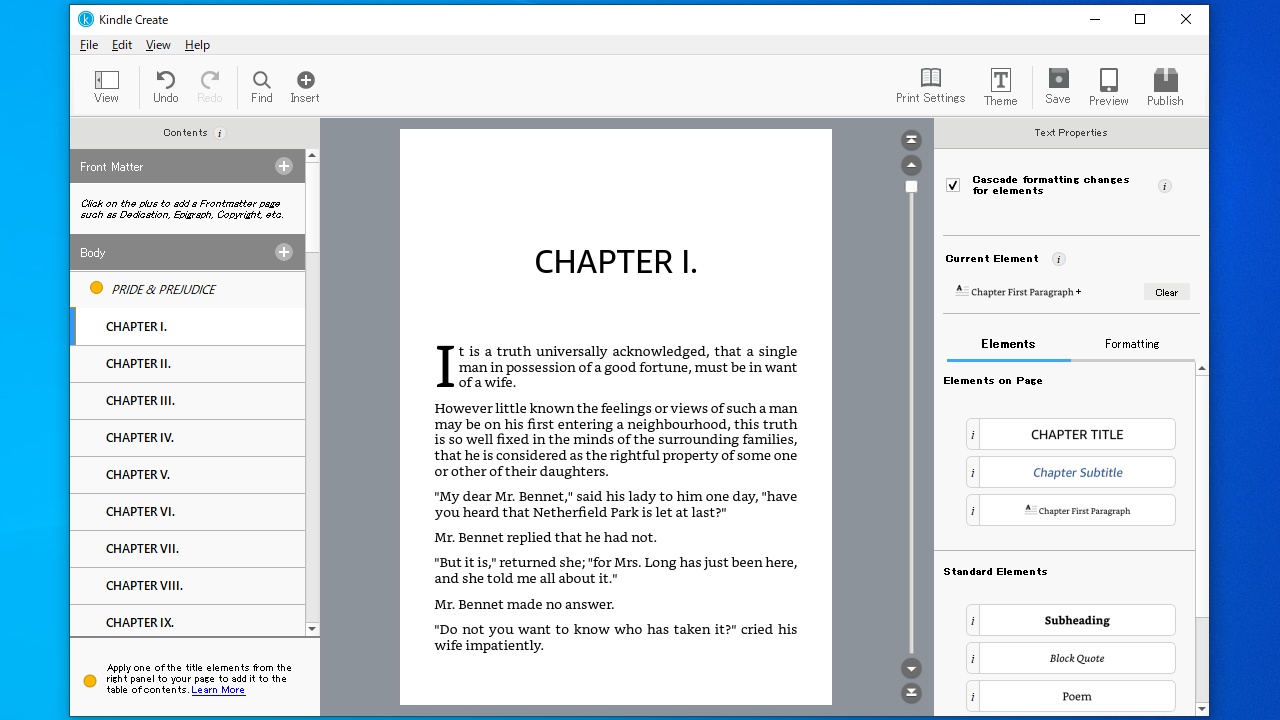This screenshot has height=720, width=1280.
Task: Save the book project
Action: click(1058, 86)
